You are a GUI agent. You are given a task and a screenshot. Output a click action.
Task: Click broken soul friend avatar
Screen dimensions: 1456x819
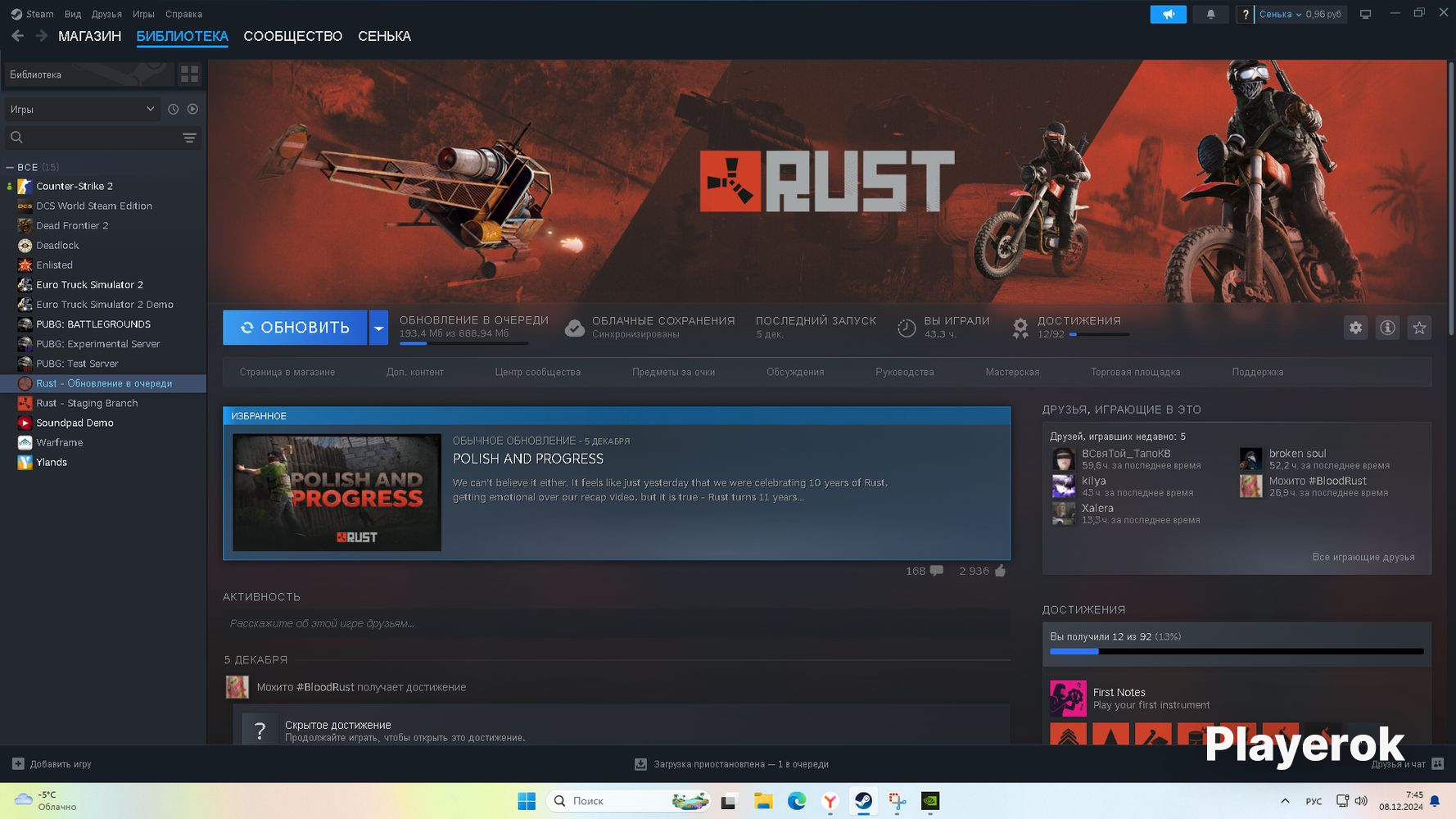pyautogui.click(x=1250, y=459)
